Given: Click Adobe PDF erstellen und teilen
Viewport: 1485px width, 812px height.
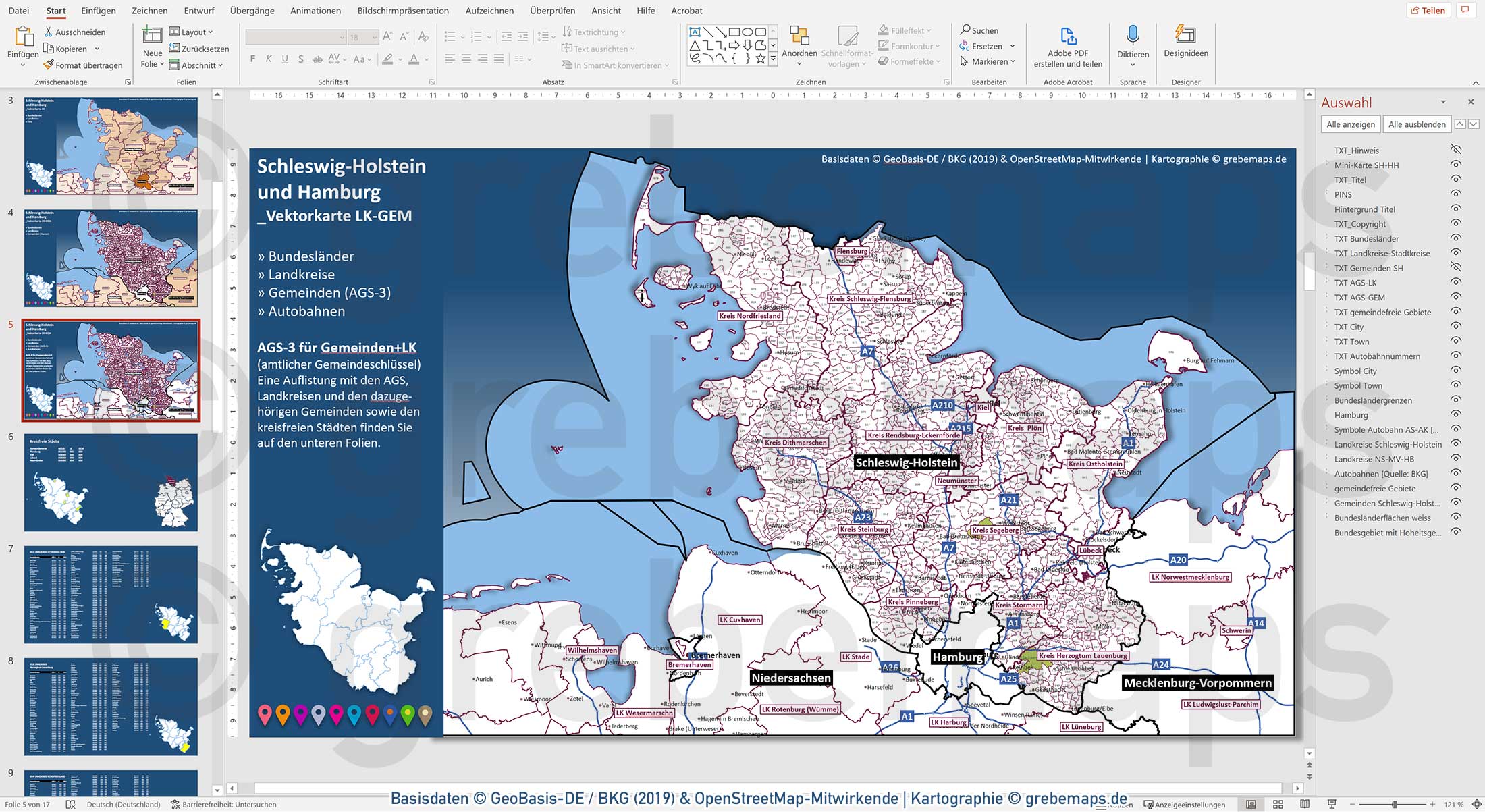Looking at the screenshot, I should (x=1068, y=47).
